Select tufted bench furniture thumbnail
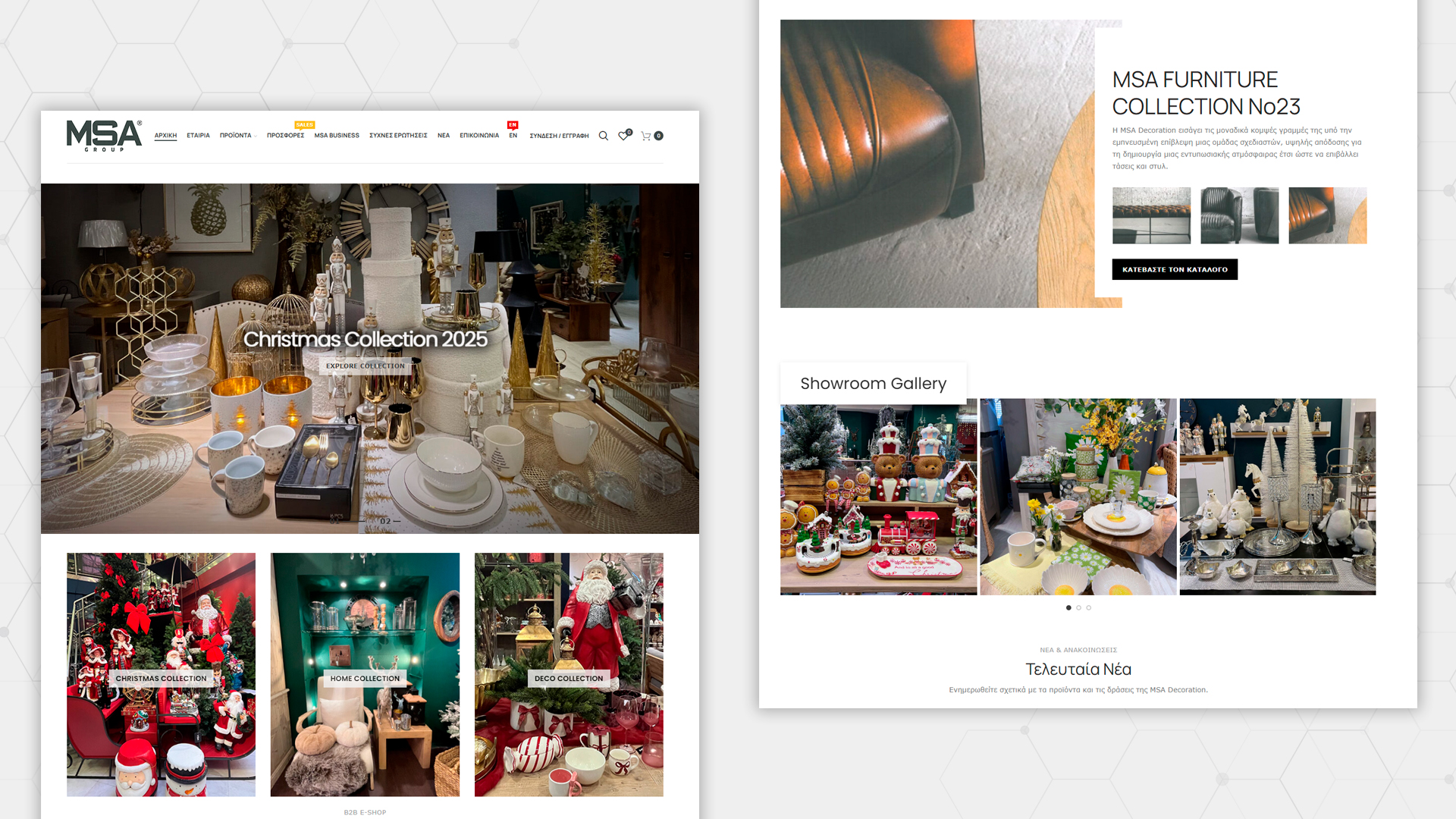 coord(1151,215)
